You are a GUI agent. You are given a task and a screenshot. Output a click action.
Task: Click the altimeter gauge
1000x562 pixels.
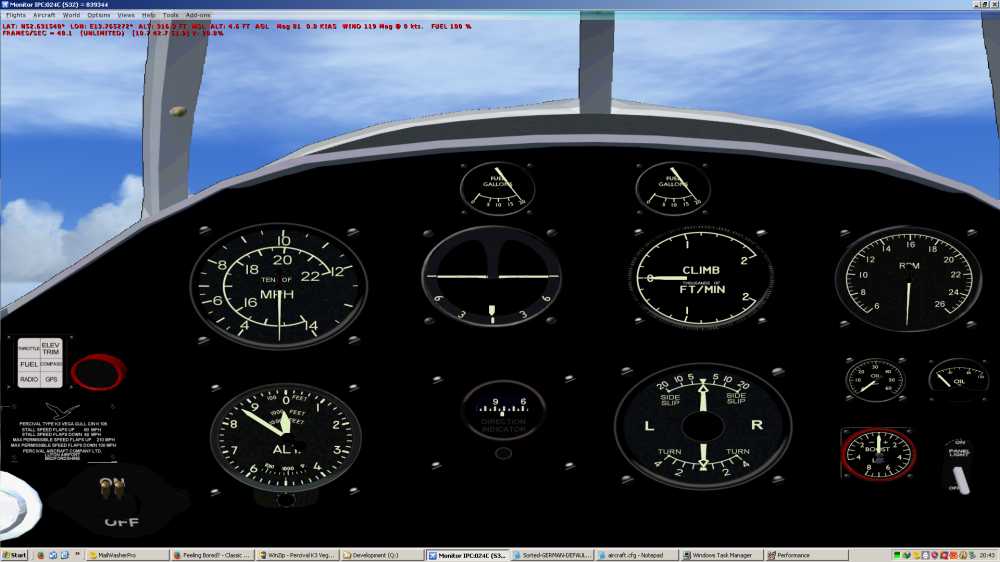point(285,437)
